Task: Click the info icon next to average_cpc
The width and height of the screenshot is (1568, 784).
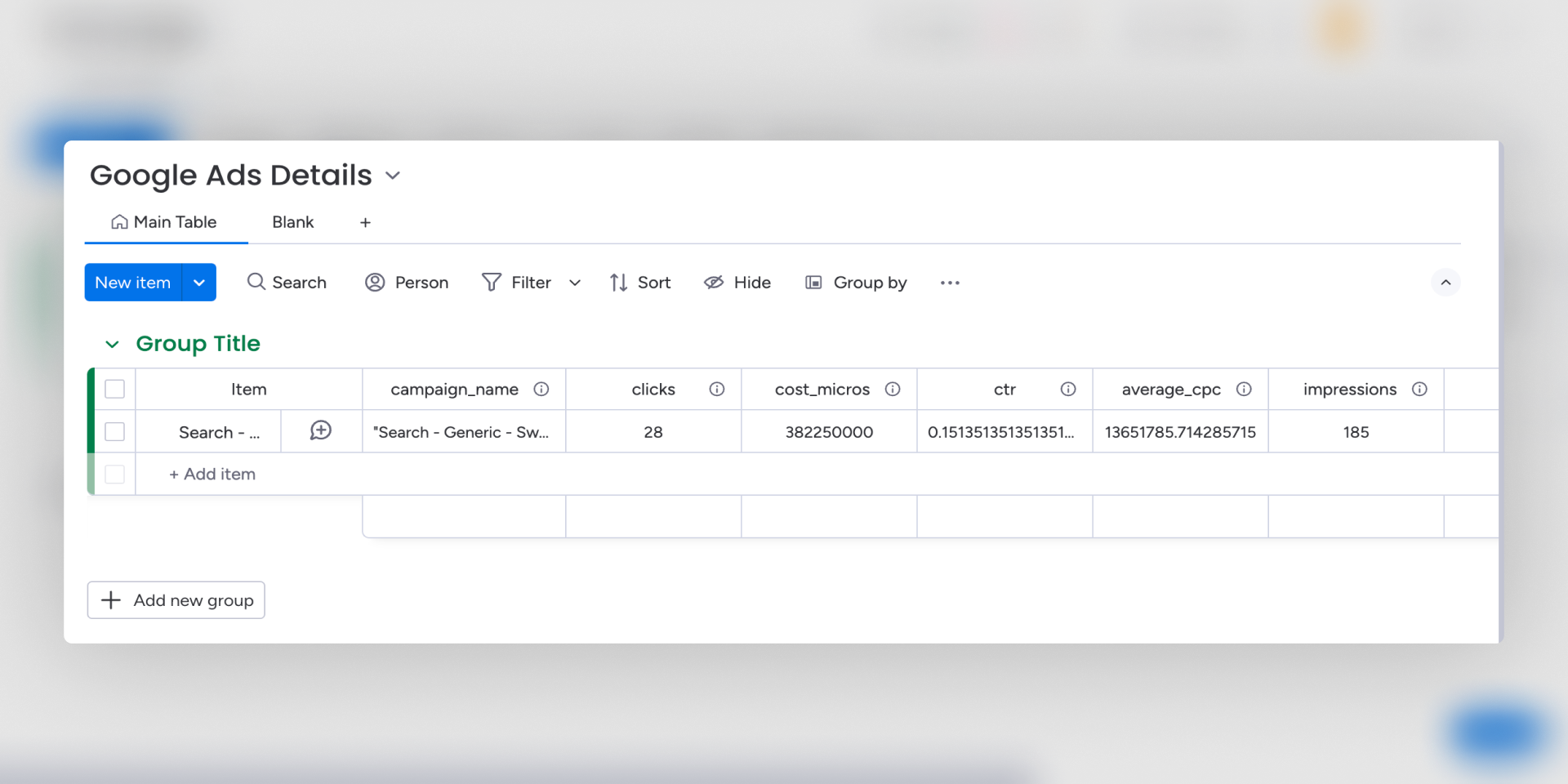Action: (x=1244, y=389)
